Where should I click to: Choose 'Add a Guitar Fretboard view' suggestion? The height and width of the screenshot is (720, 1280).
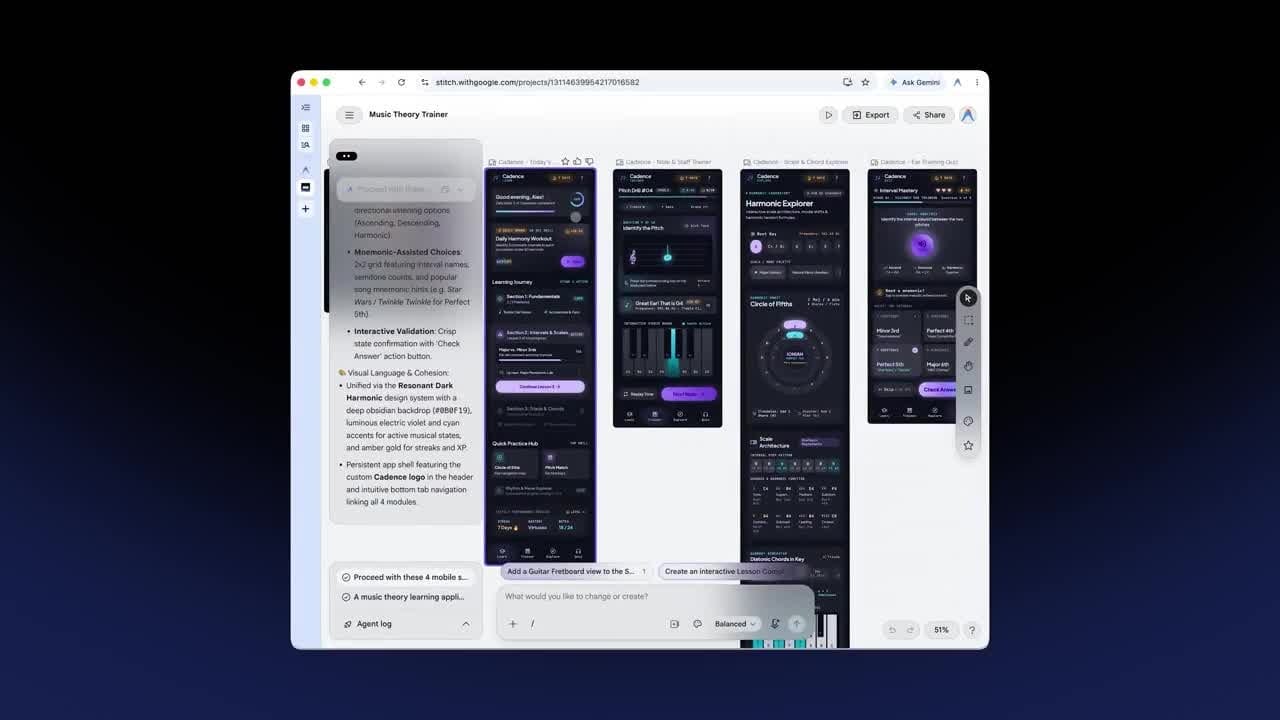[x=575, y=572]
